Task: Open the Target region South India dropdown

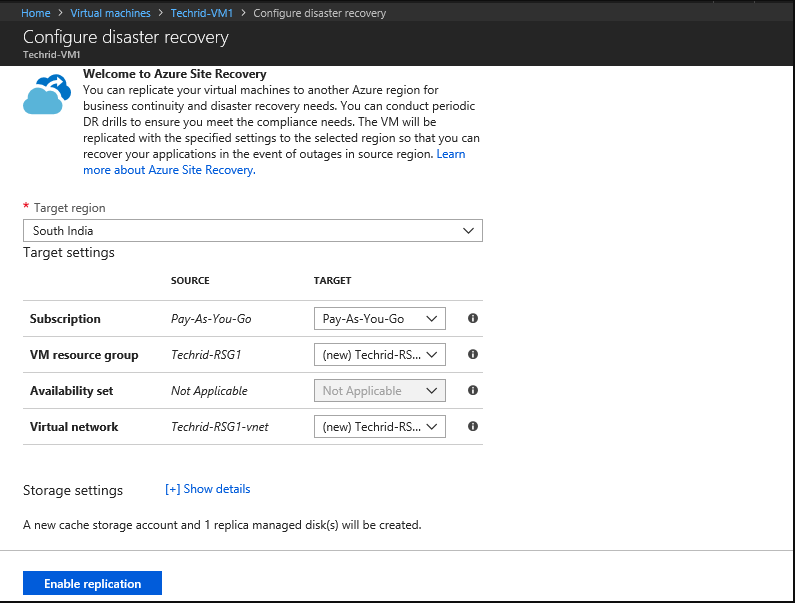Action: [252, 231]
